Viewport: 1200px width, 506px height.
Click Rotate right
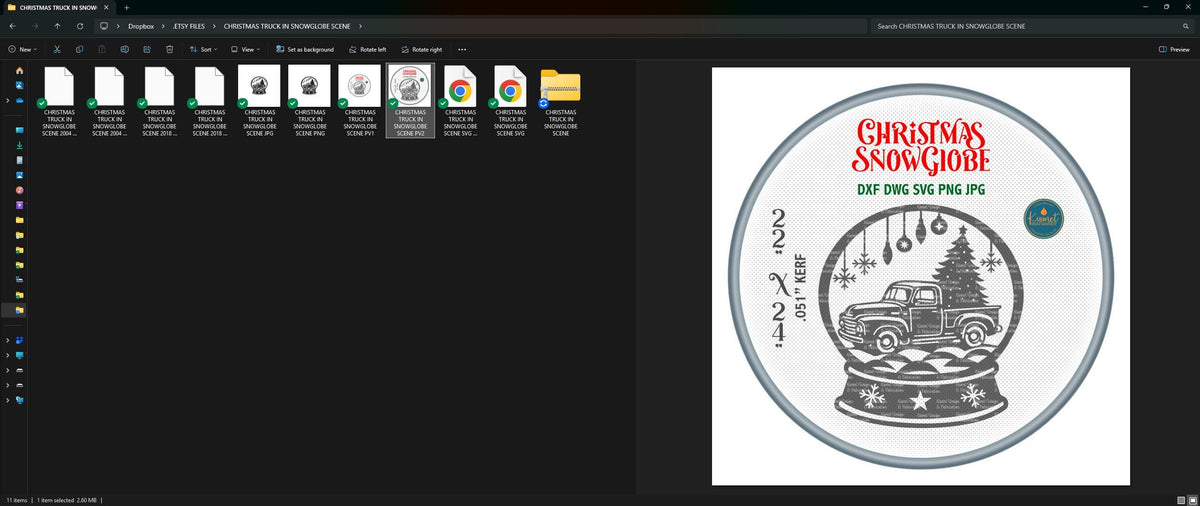coord(421,49)
